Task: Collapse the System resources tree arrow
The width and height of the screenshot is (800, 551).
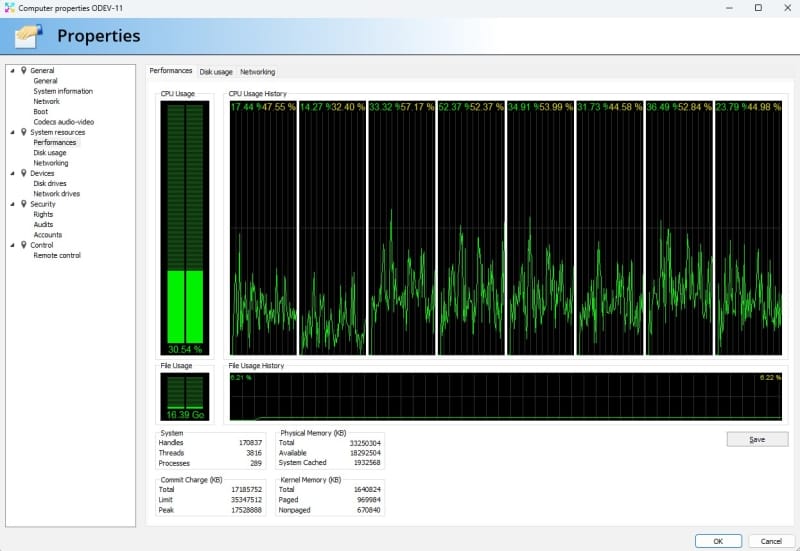Action: click(12, 132)
